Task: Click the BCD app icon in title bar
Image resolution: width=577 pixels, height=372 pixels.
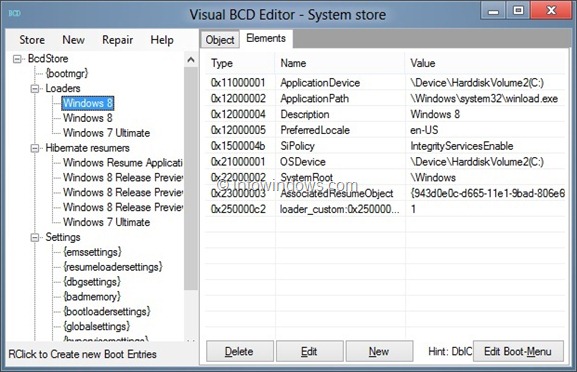Action: click(x=14, y=14)
